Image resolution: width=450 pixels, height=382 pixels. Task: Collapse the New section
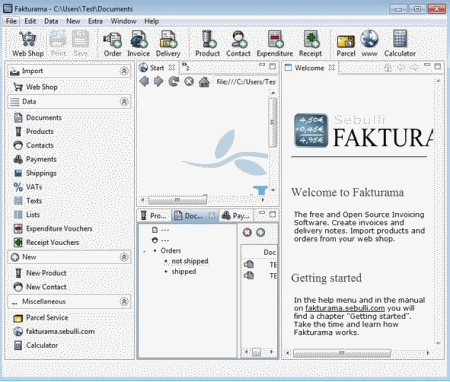click(x=124, y=257)
